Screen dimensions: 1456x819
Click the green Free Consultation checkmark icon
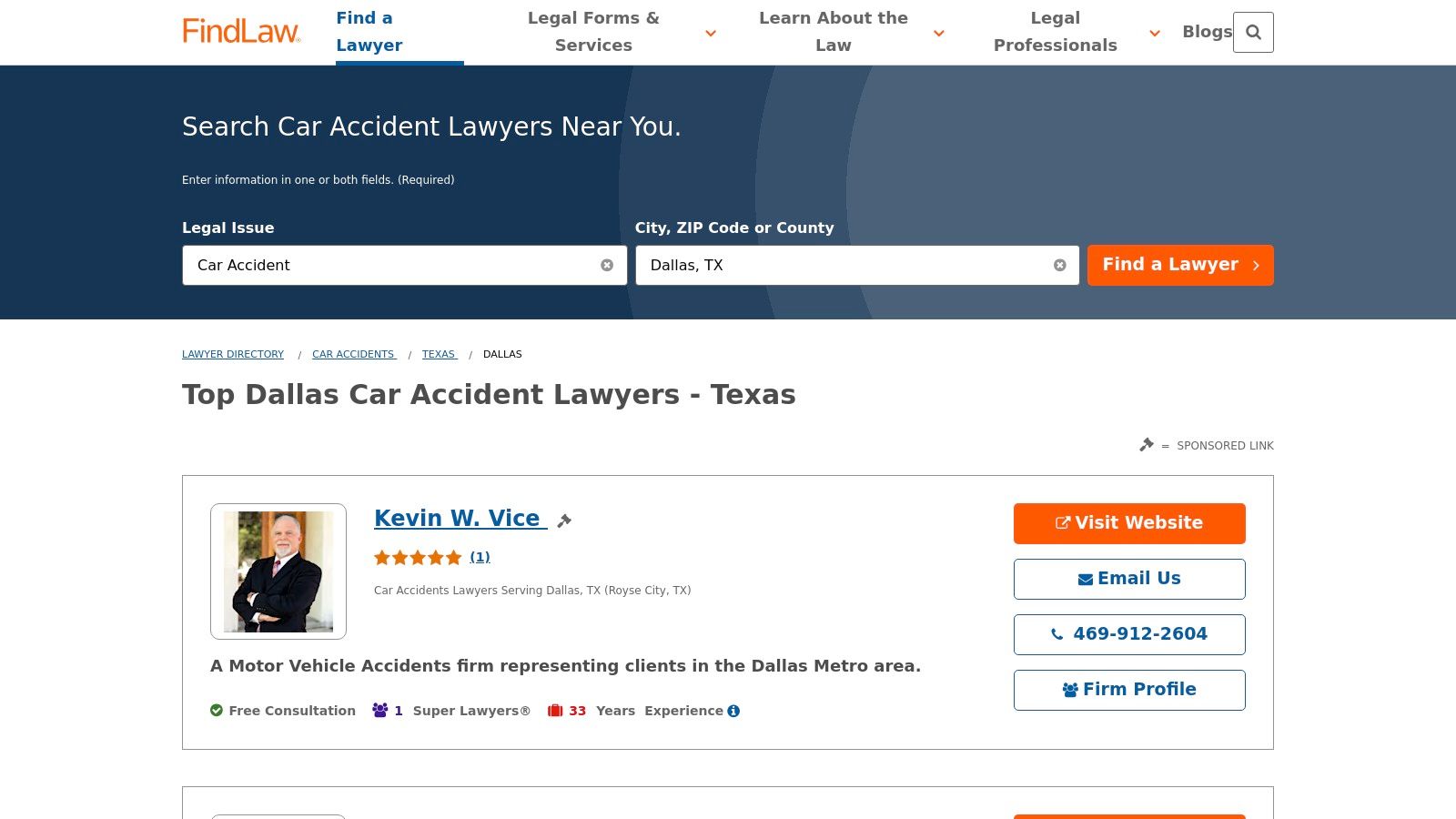click(x=216, y=710)
